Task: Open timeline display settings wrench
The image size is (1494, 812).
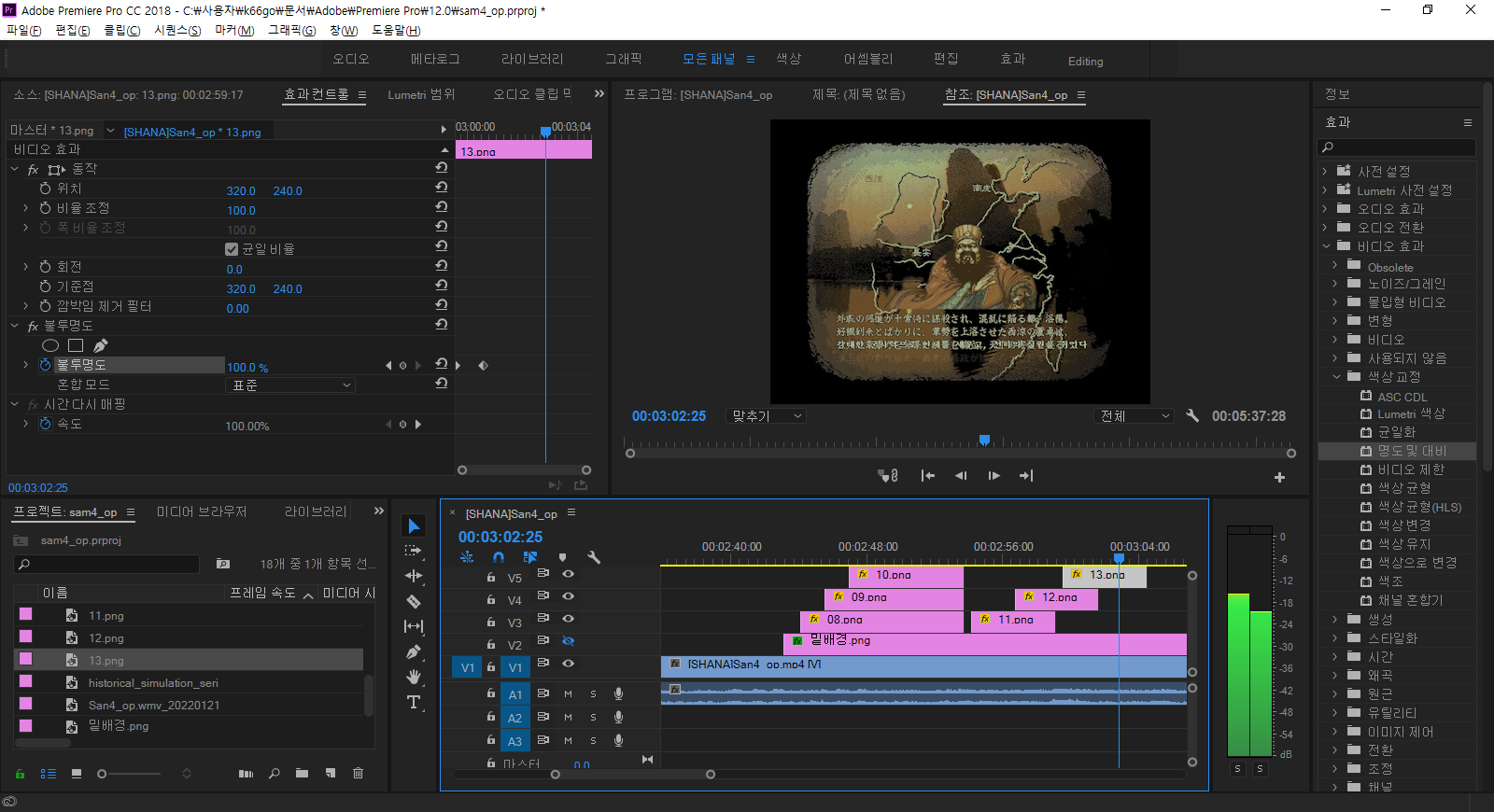Action: tap(594, 557)
